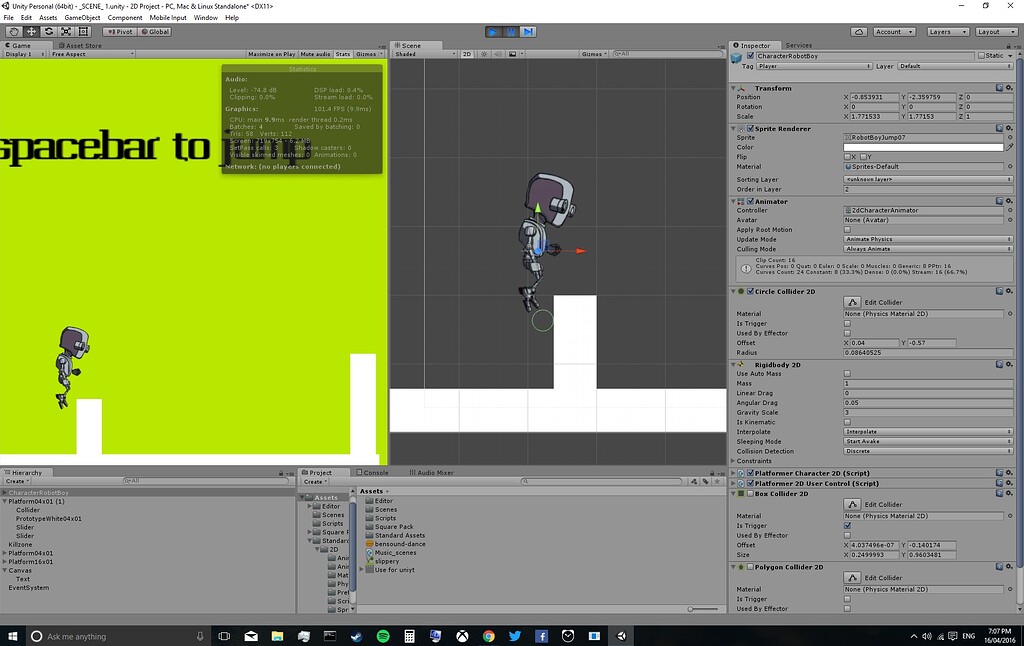This screenshot has width=1024, height=646.
Task: Disable Is Trigger on Box Collider 2D
Action: coord(848,527)
